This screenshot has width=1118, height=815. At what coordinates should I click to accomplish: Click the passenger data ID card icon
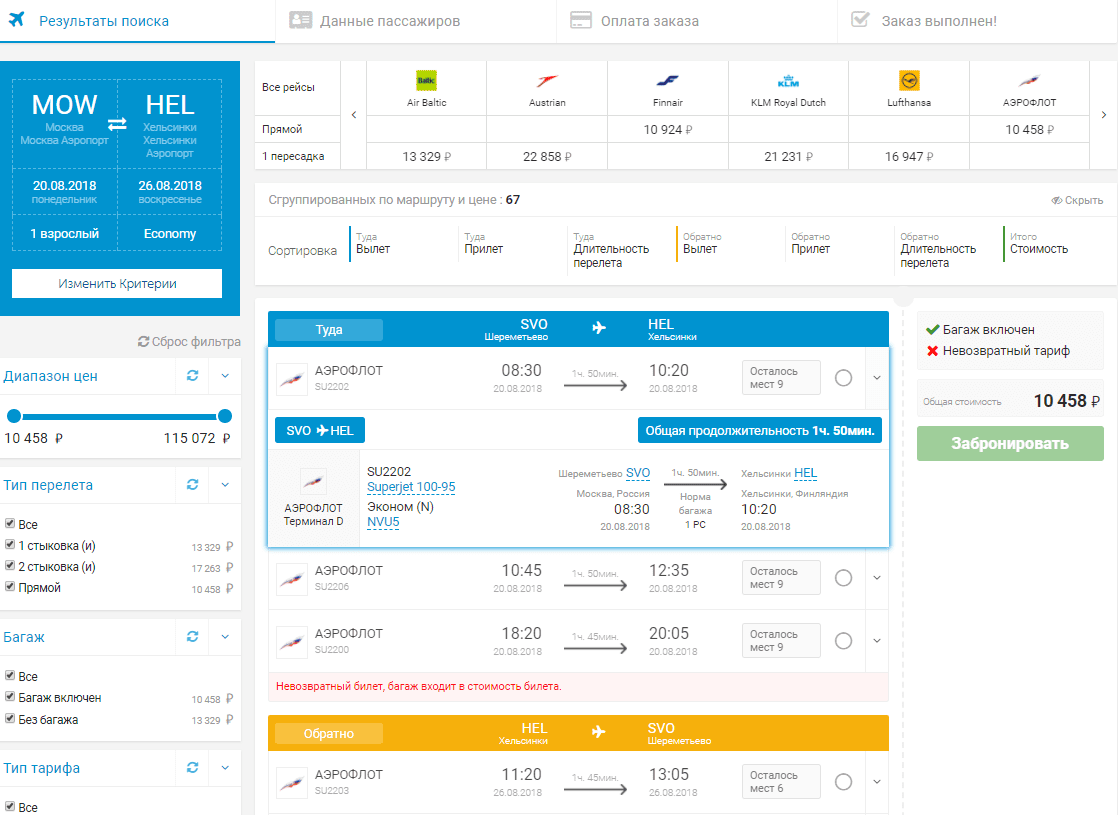pos(300,20)
